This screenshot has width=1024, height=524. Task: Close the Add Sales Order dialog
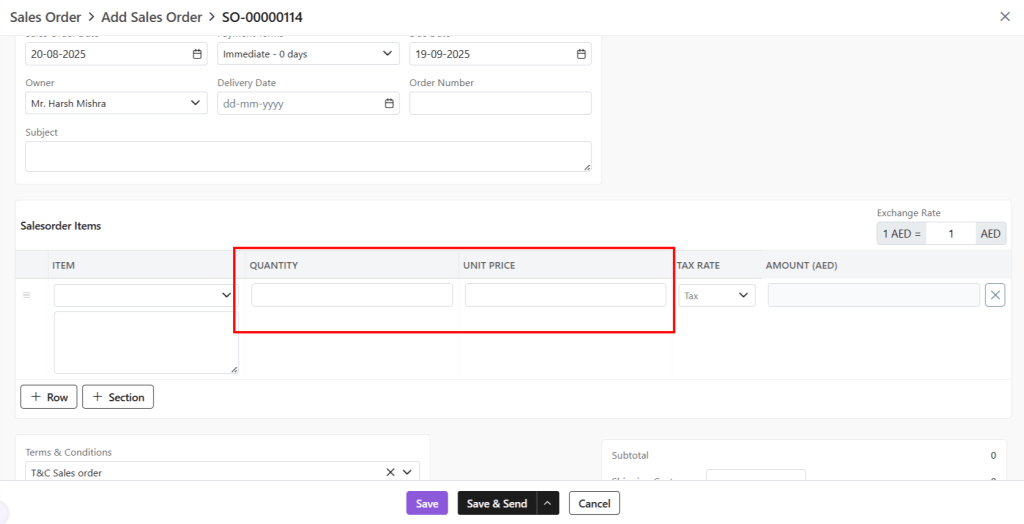[x=1004, y=16]
